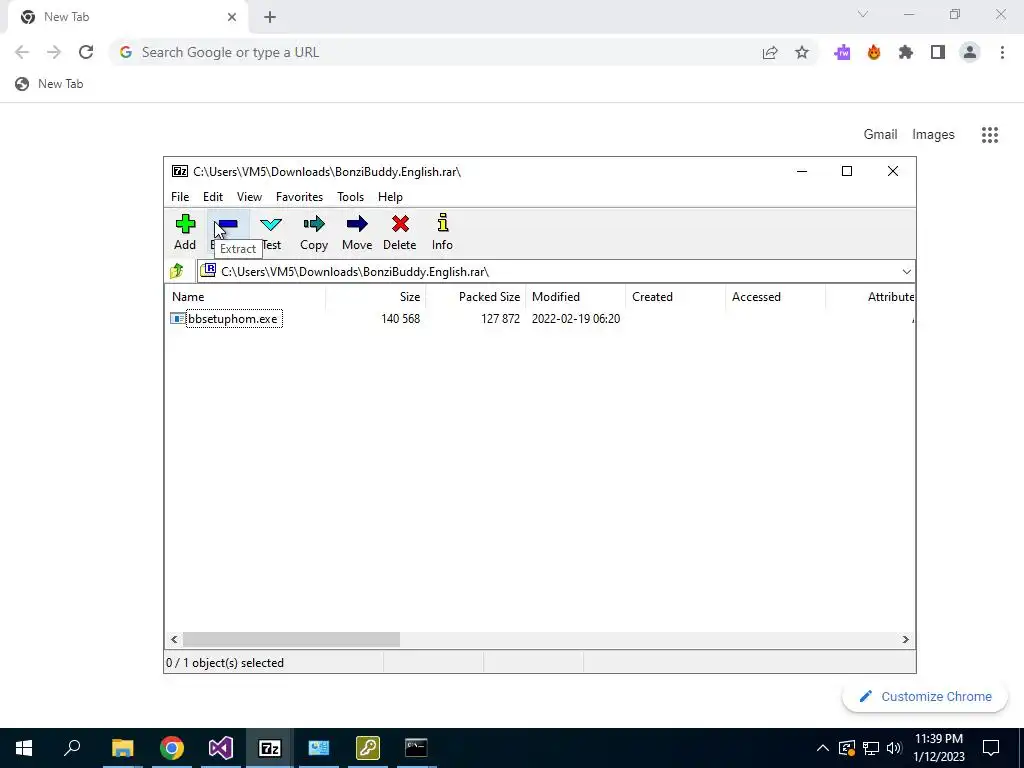Viewport: 1024px width, 768px height.
Task: Sort by the Name column header
Action: (245, 296)
